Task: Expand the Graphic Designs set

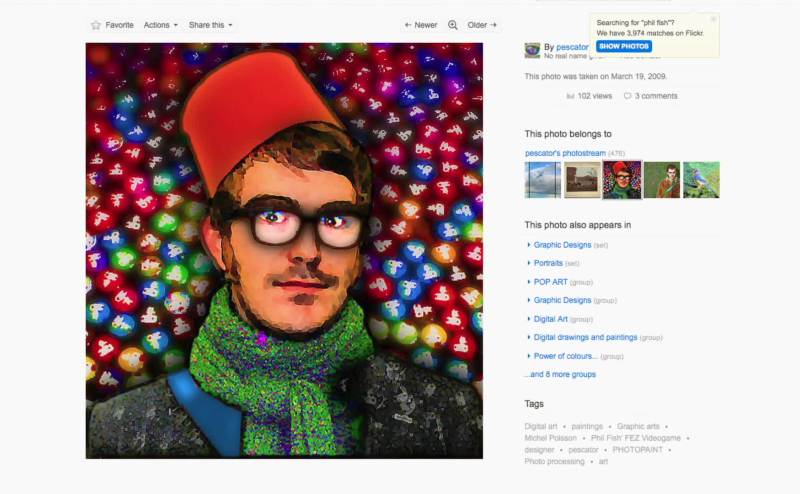Action: [x=562, y=245]
